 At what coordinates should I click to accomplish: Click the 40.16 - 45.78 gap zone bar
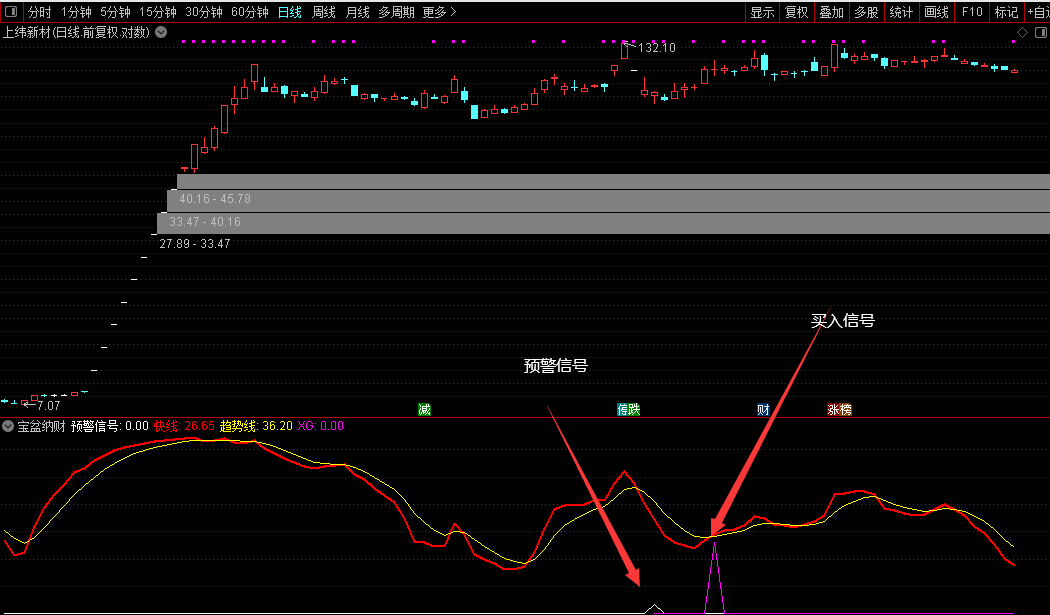(x=215, y=200)
